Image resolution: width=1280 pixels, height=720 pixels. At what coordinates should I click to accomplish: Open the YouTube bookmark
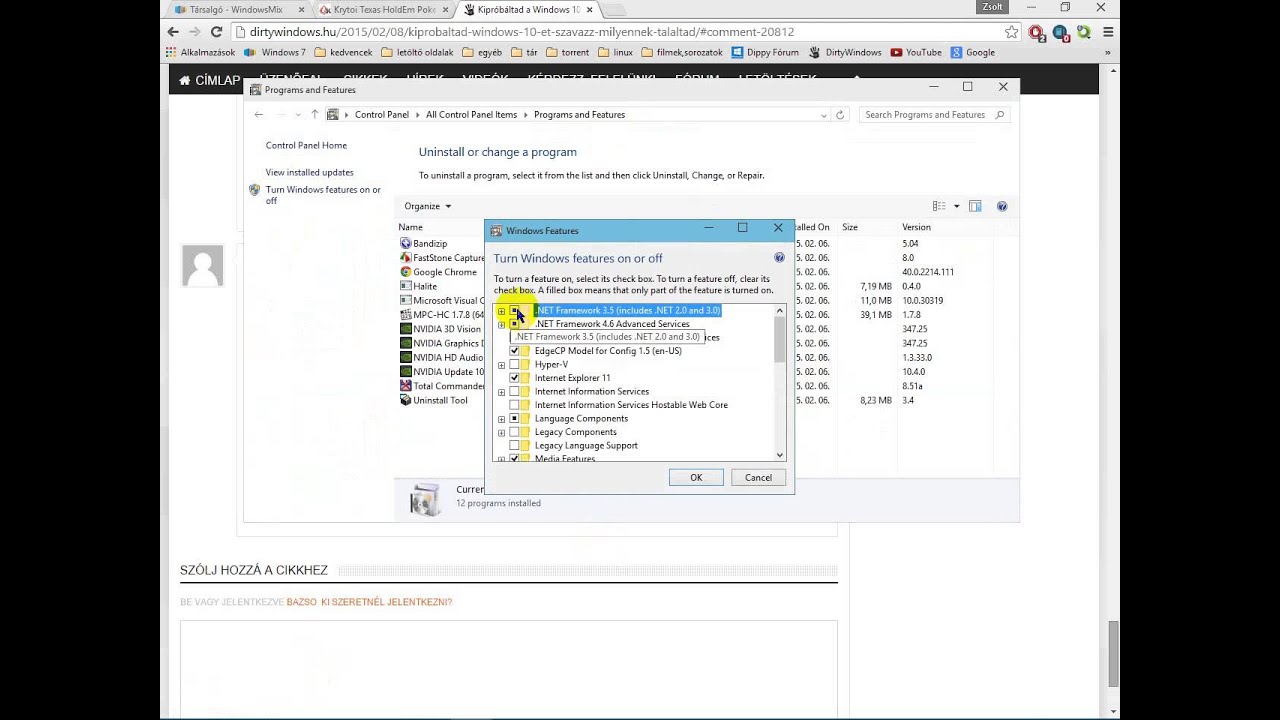click(x=916, y=52)
